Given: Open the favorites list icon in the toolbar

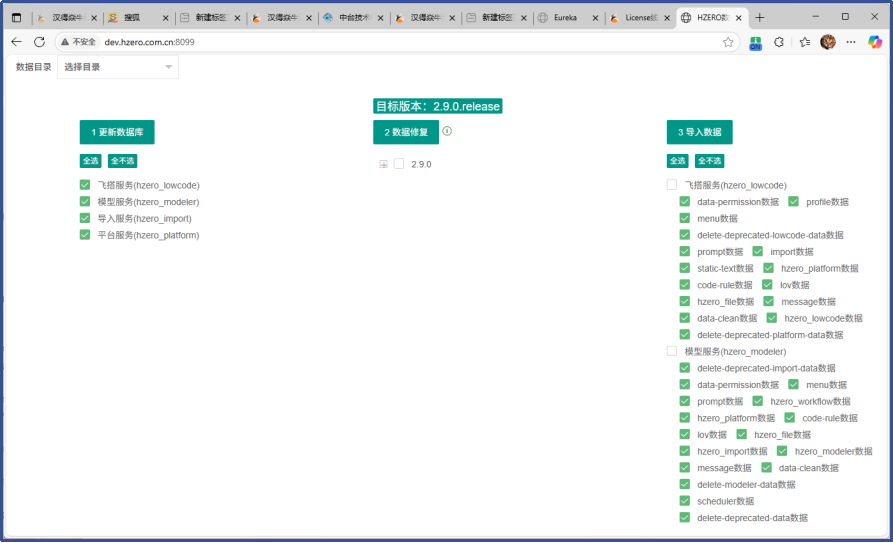Looking at the screenshot, I should [x=805, y=42].
